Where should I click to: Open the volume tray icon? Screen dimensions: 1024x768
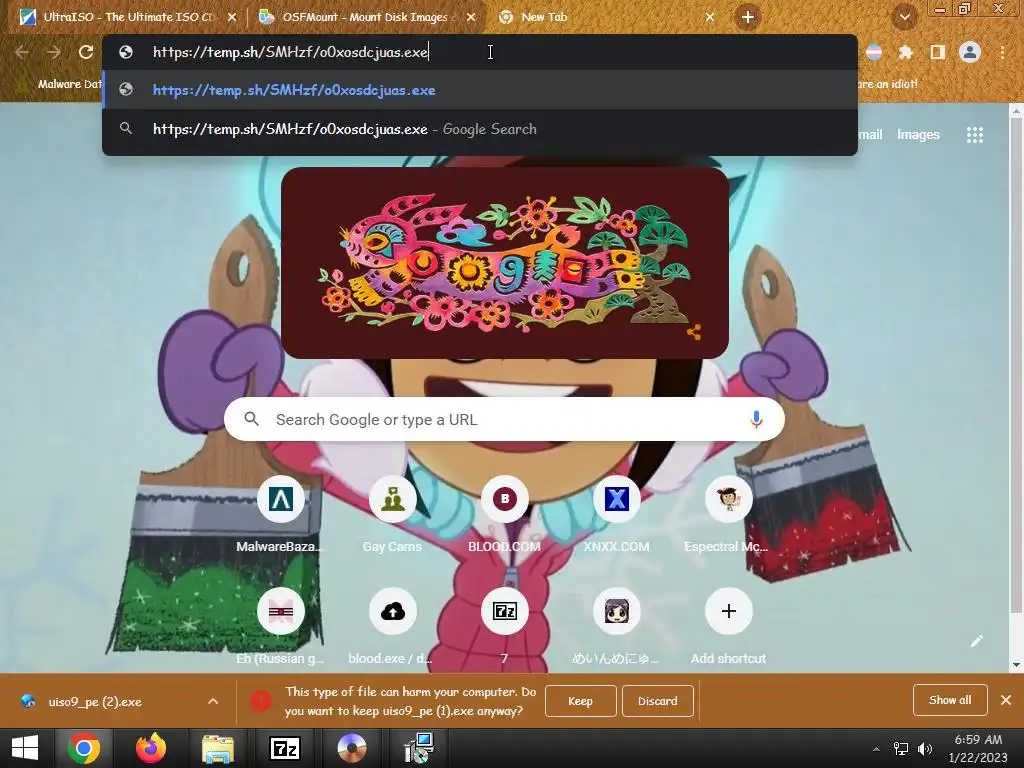click(925, 749)
